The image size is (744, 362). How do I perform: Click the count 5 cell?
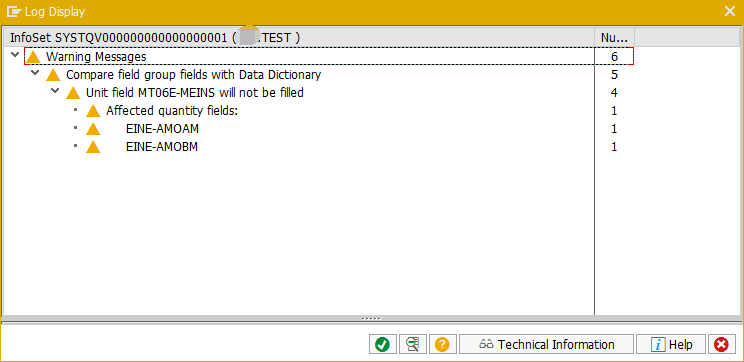pyautogui.click(x=614, y=75)
